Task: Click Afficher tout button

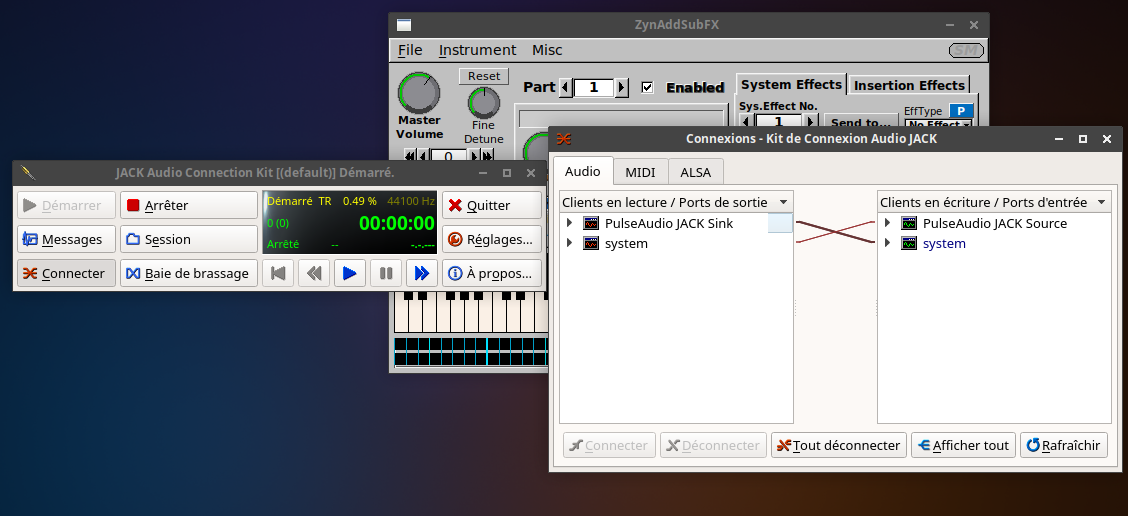Action: click(x=964, y=445)
